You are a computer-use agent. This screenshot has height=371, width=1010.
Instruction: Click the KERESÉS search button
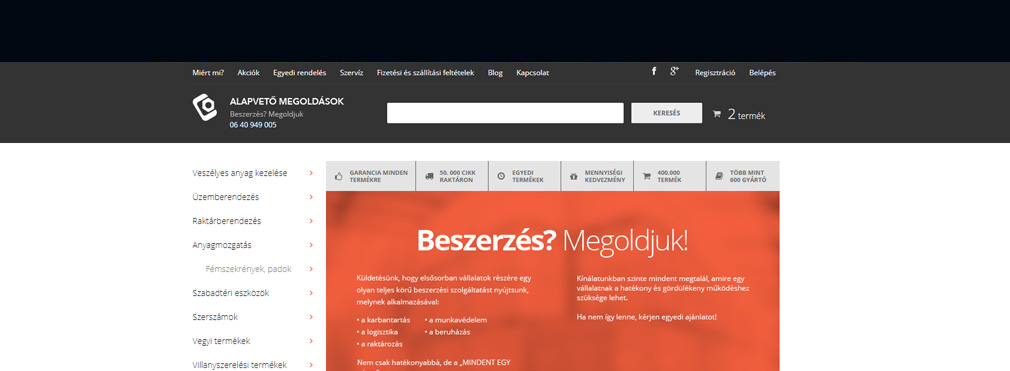coord(667,113)
